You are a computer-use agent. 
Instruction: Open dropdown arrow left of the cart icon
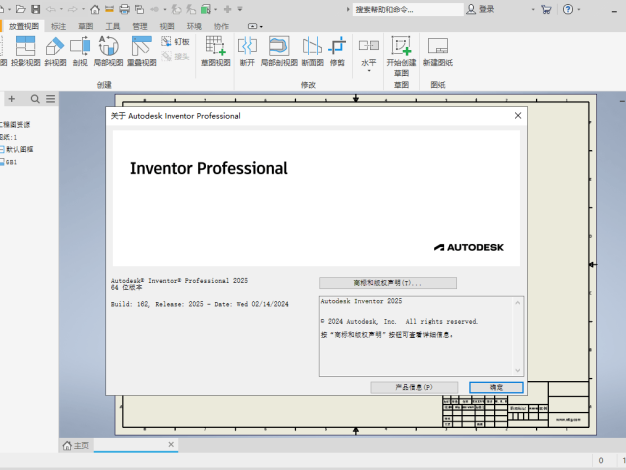533,9
